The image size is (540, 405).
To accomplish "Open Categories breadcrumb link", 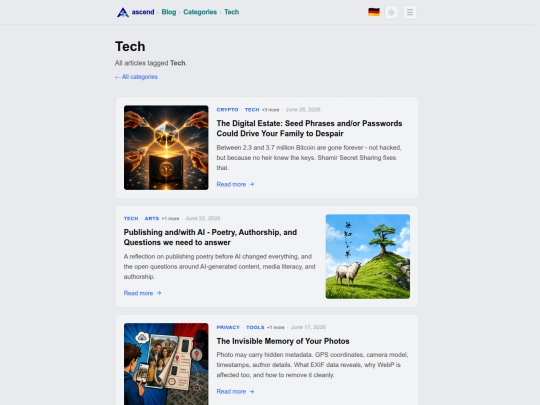I will coord(200,12).
